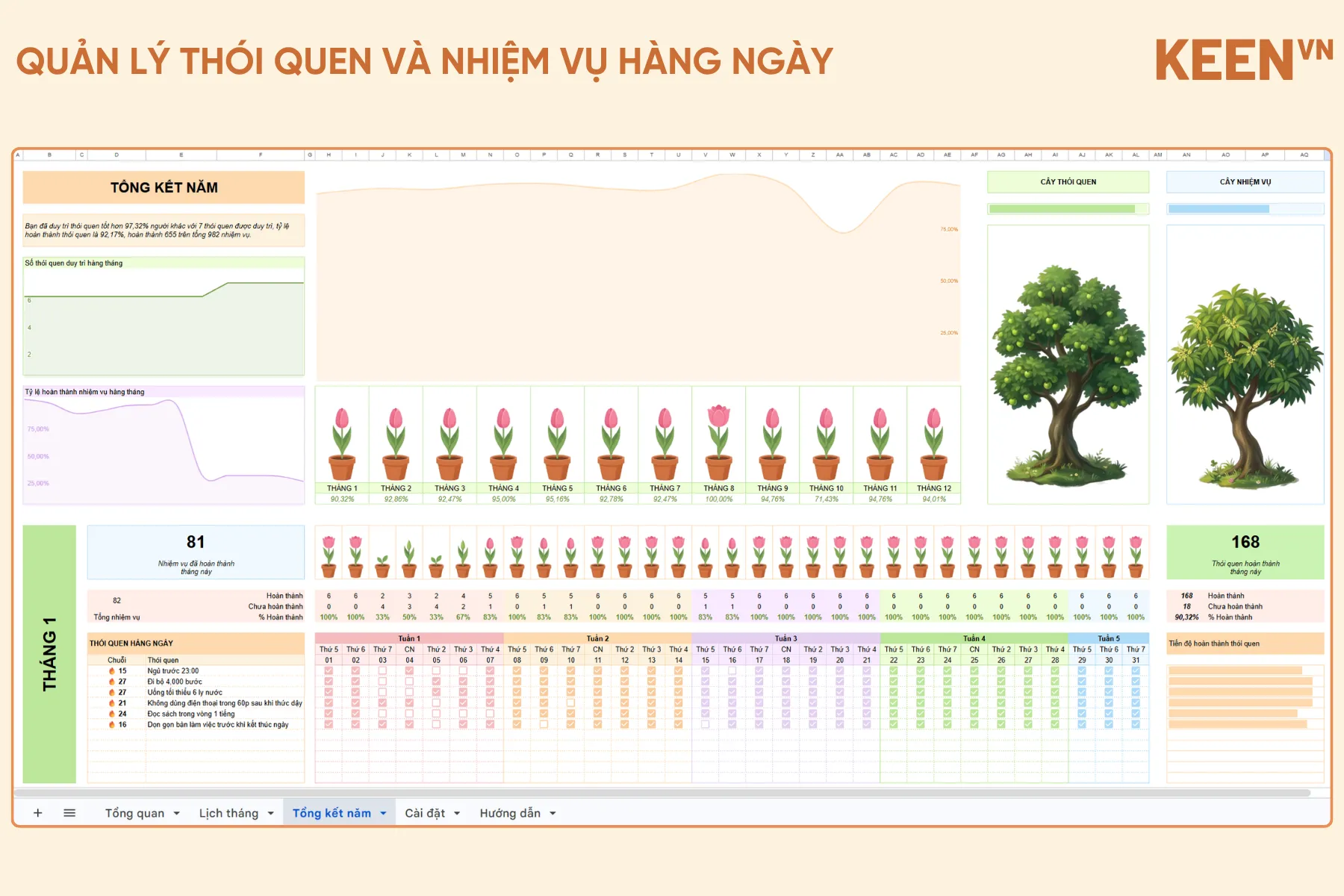Open the all sheets list icon
The height and width of the screenshot is (896, 1344).
[69, 813]
